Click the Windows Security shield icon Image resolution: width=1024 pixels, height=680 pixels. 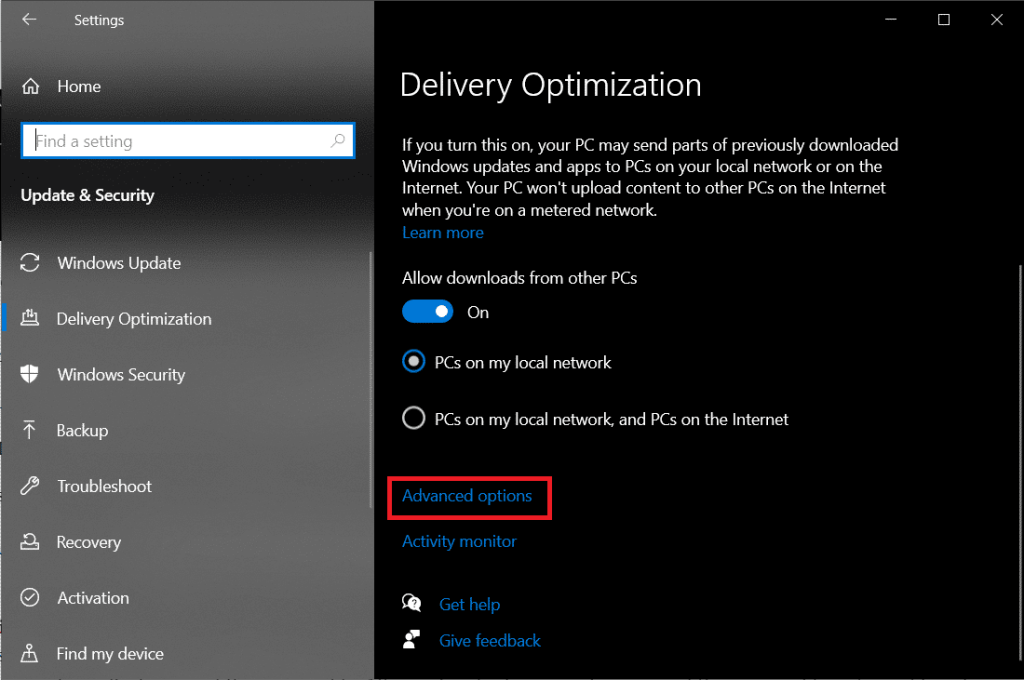point(30,375)
